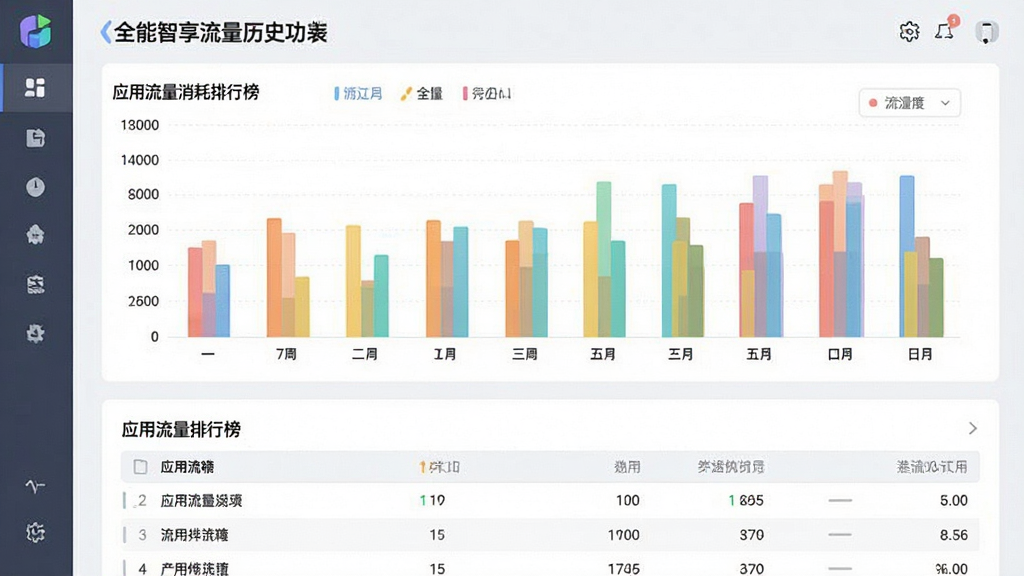Open the home sidebar icon
The height and width of the screenshot is (576, 1024).
point(35,234)
